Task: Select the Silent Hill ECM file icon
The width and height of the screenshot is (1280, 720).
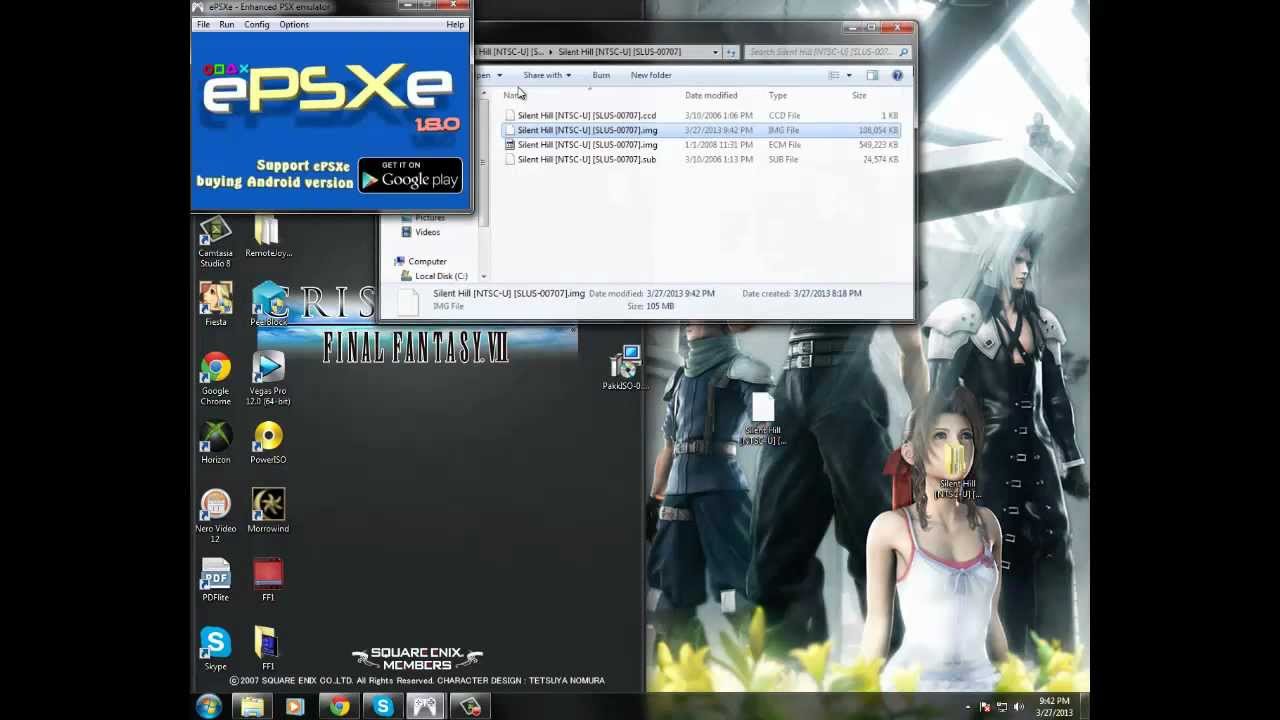Action: tap(510, 145)
